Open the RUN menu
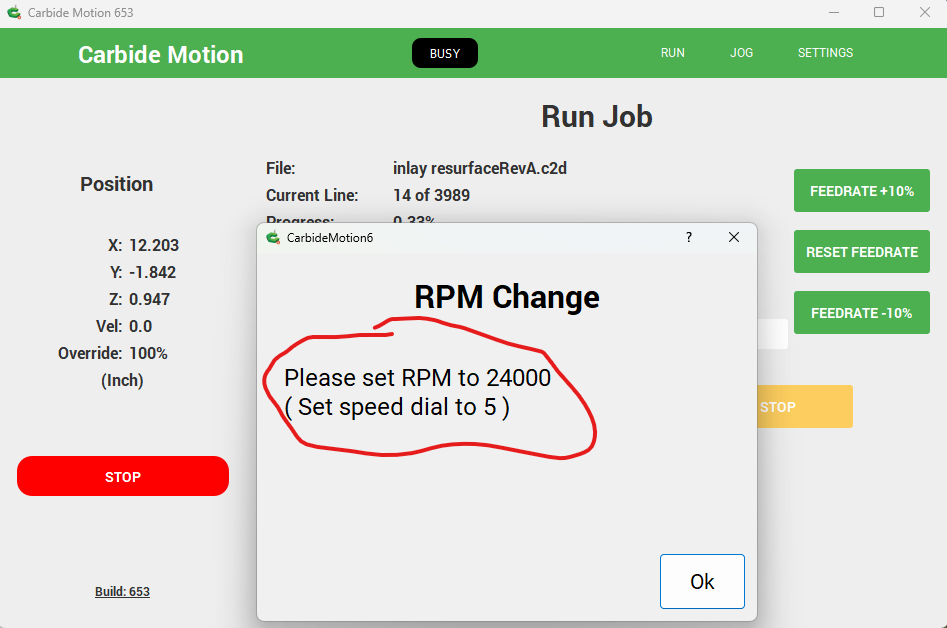This screenshot has height=628, width=947. pyautogui.click(x=673, y=53)
